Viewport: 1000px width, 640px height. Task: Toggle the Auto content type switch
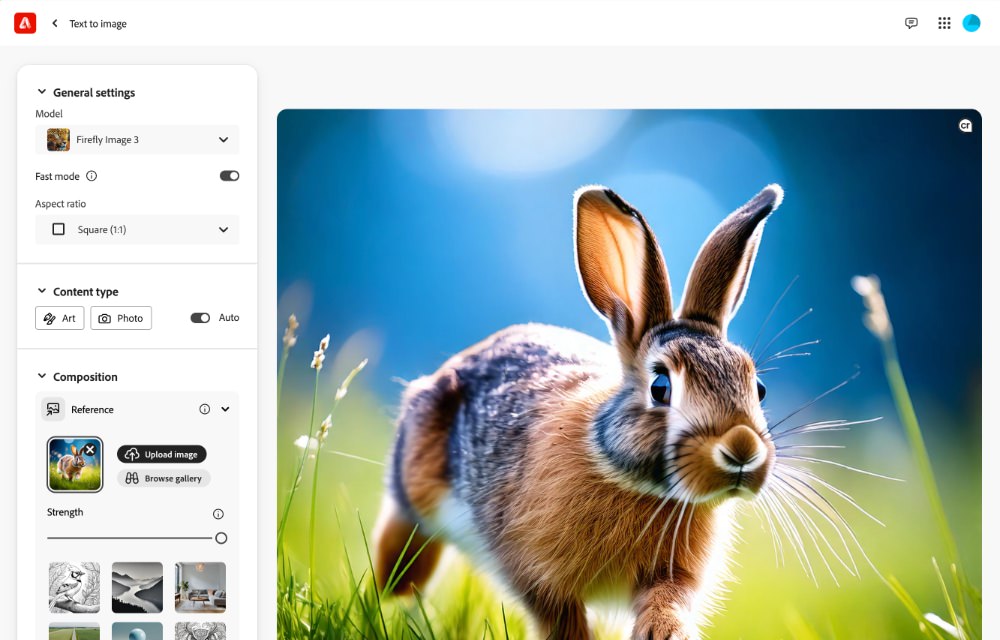pyautogui.click(x=200, y=317)
